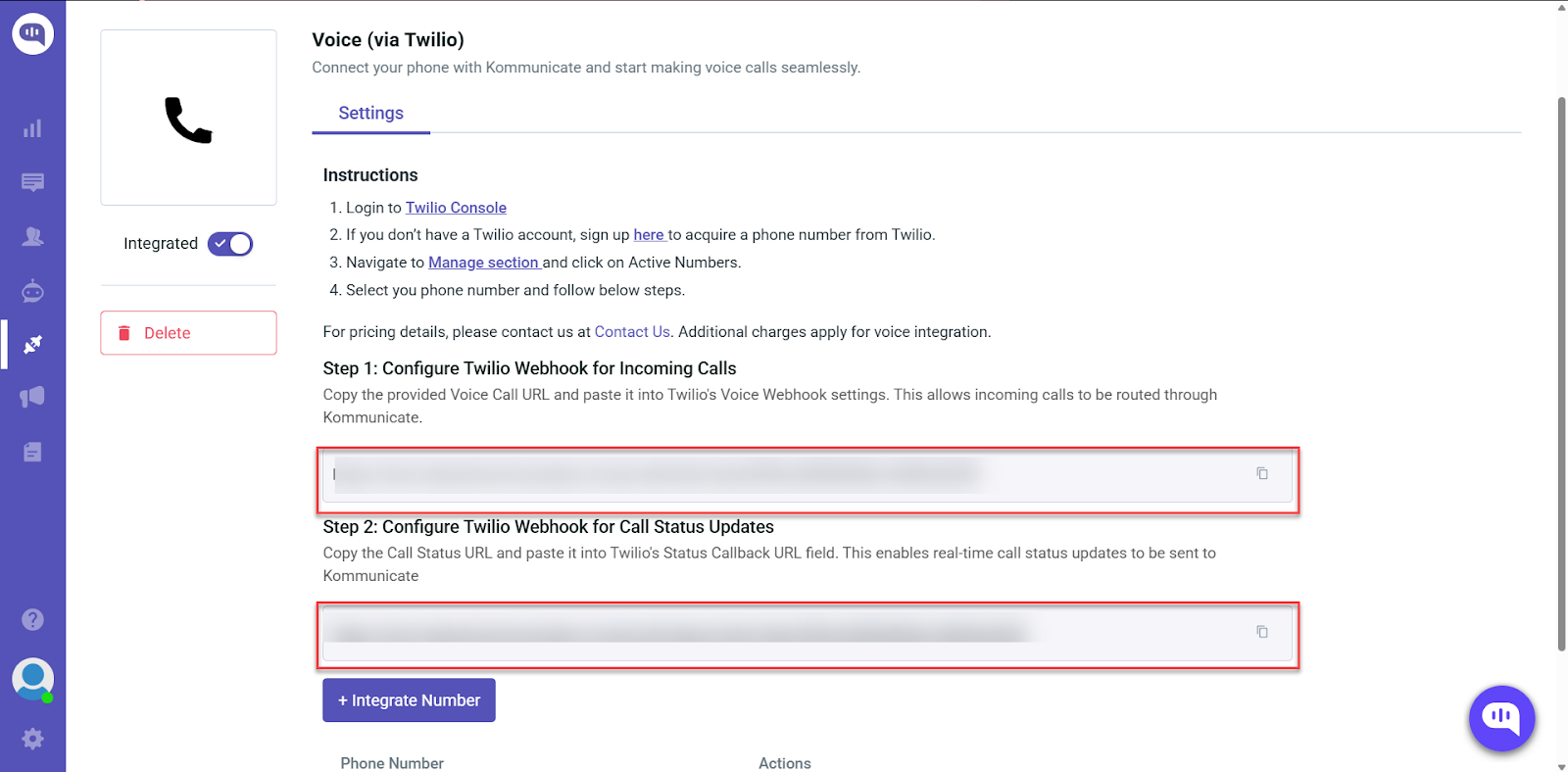Click the Voice (via Twilio) heading
Viewport: 1568px width, 772px height.
tap(388, 40)
